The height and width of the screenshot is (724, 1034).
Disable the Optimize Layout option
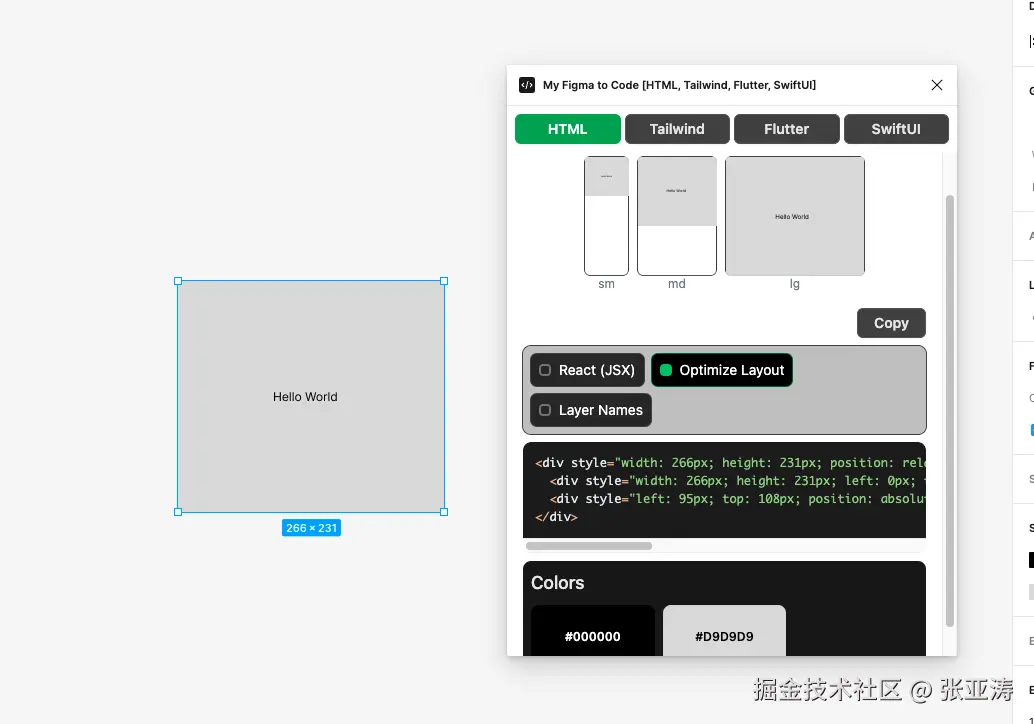click(722, 370)
